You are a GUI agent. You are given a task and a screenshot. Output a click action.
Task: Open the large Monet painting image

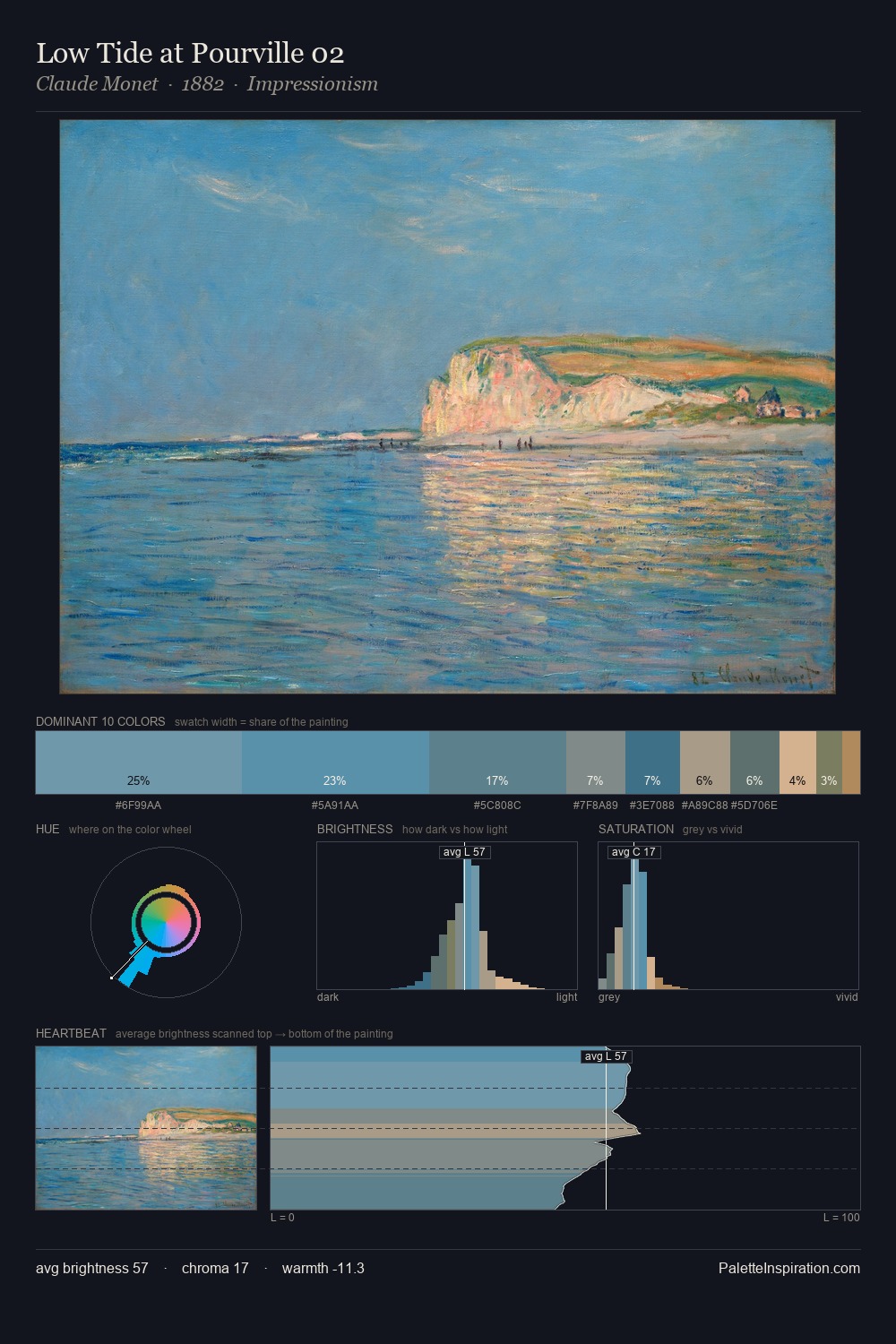click(x=447, y=407)
